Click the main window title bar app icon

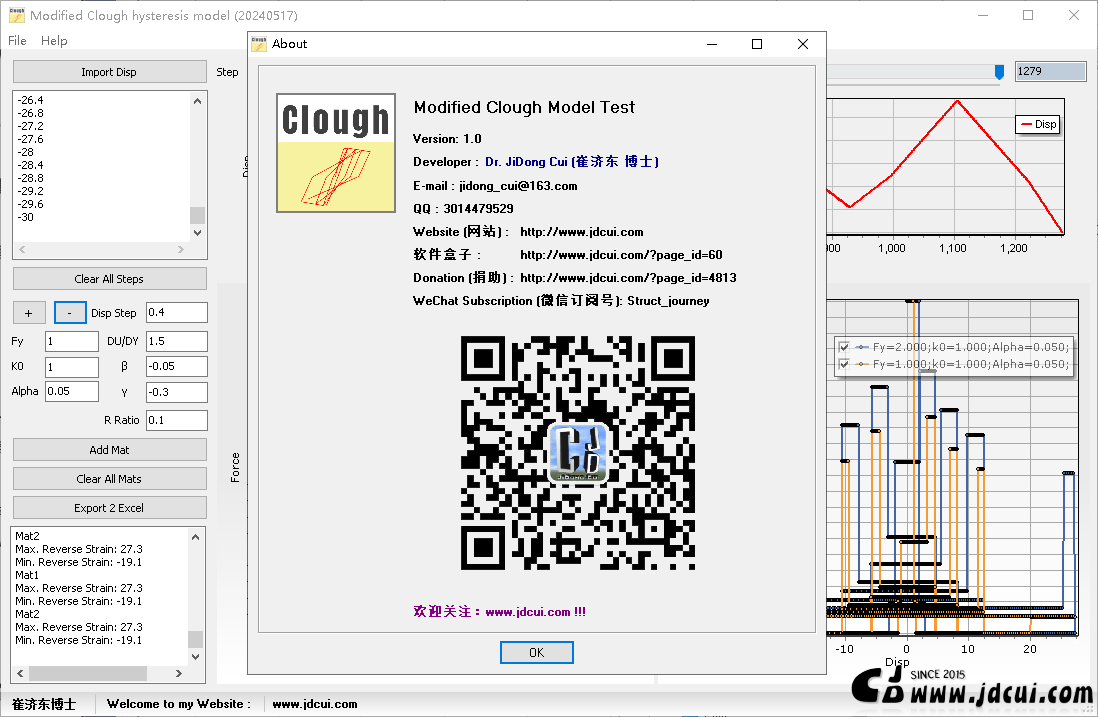[17, 15]
